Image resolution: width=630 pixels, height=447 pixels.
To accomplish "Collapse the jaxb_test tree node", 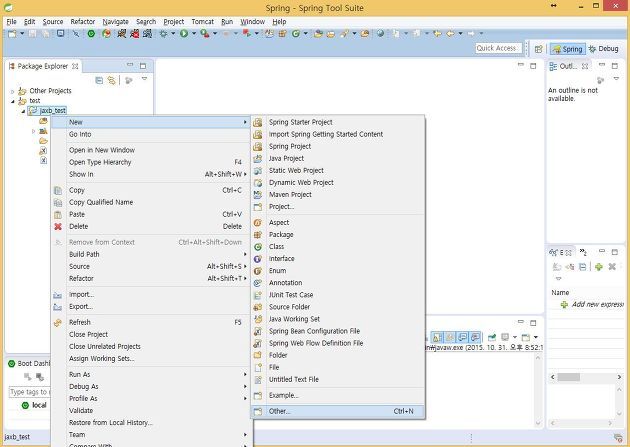I will (23, 111).
